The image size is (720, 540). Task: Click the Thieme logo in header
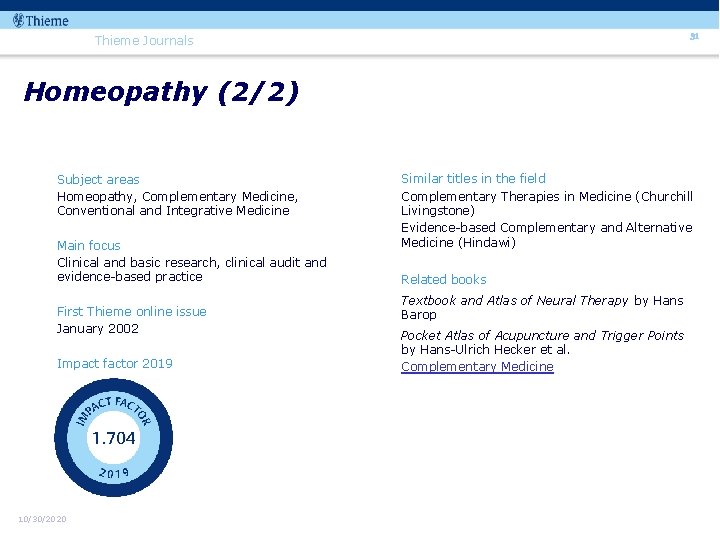[40, 21]
